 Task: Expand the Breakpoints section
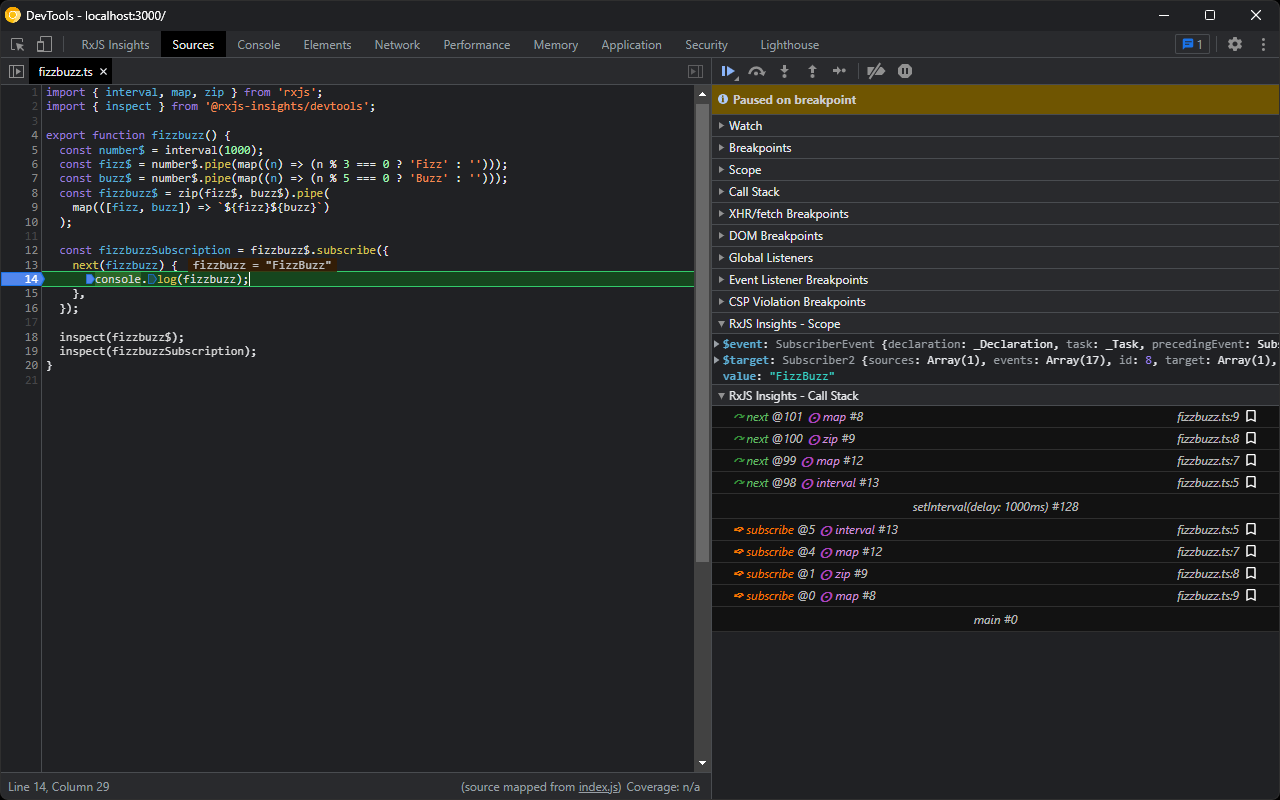(996, 148)
